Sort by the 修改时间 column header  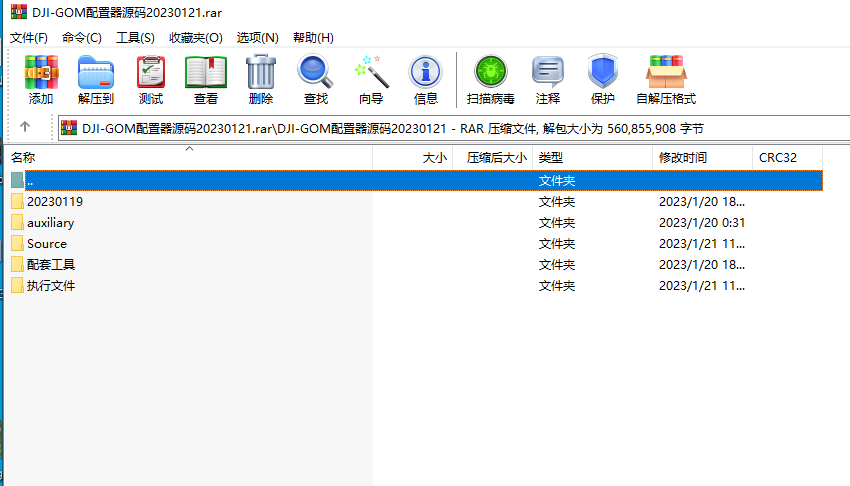click(x=703, y=158)
